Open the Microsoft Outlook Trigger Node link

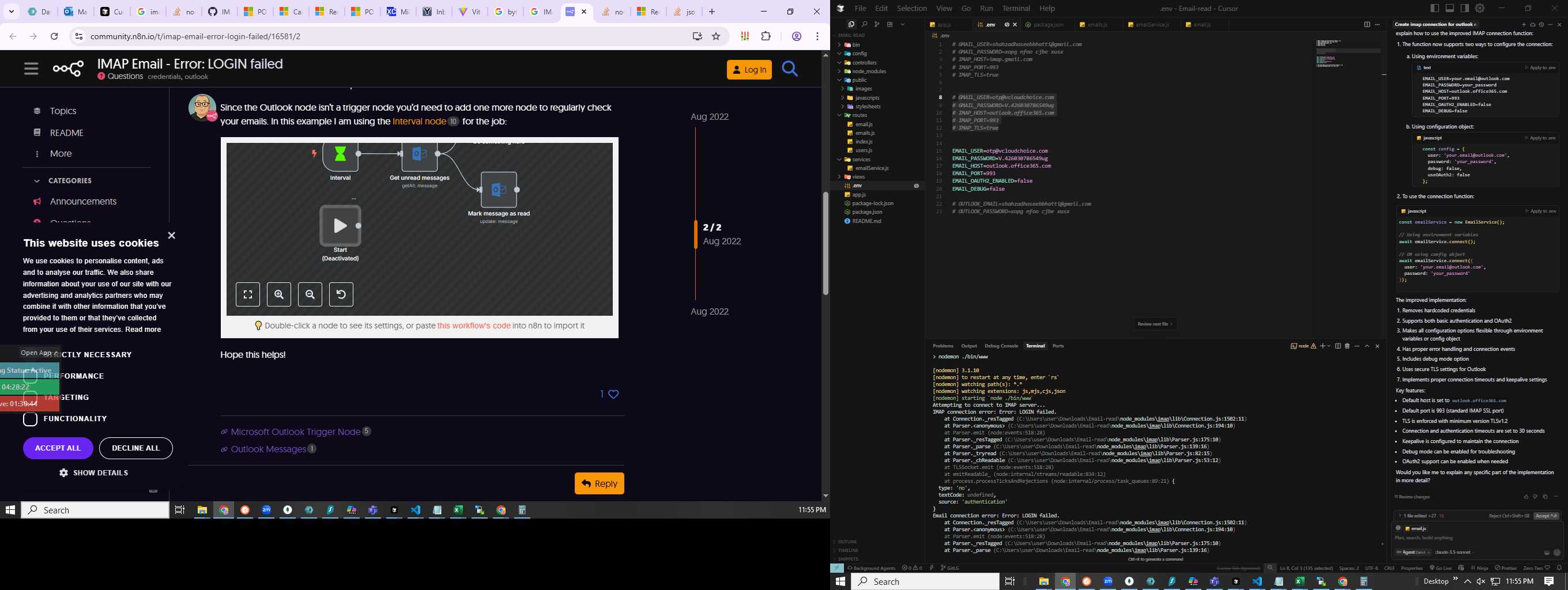pyautogui.click(x=296, y=432)
